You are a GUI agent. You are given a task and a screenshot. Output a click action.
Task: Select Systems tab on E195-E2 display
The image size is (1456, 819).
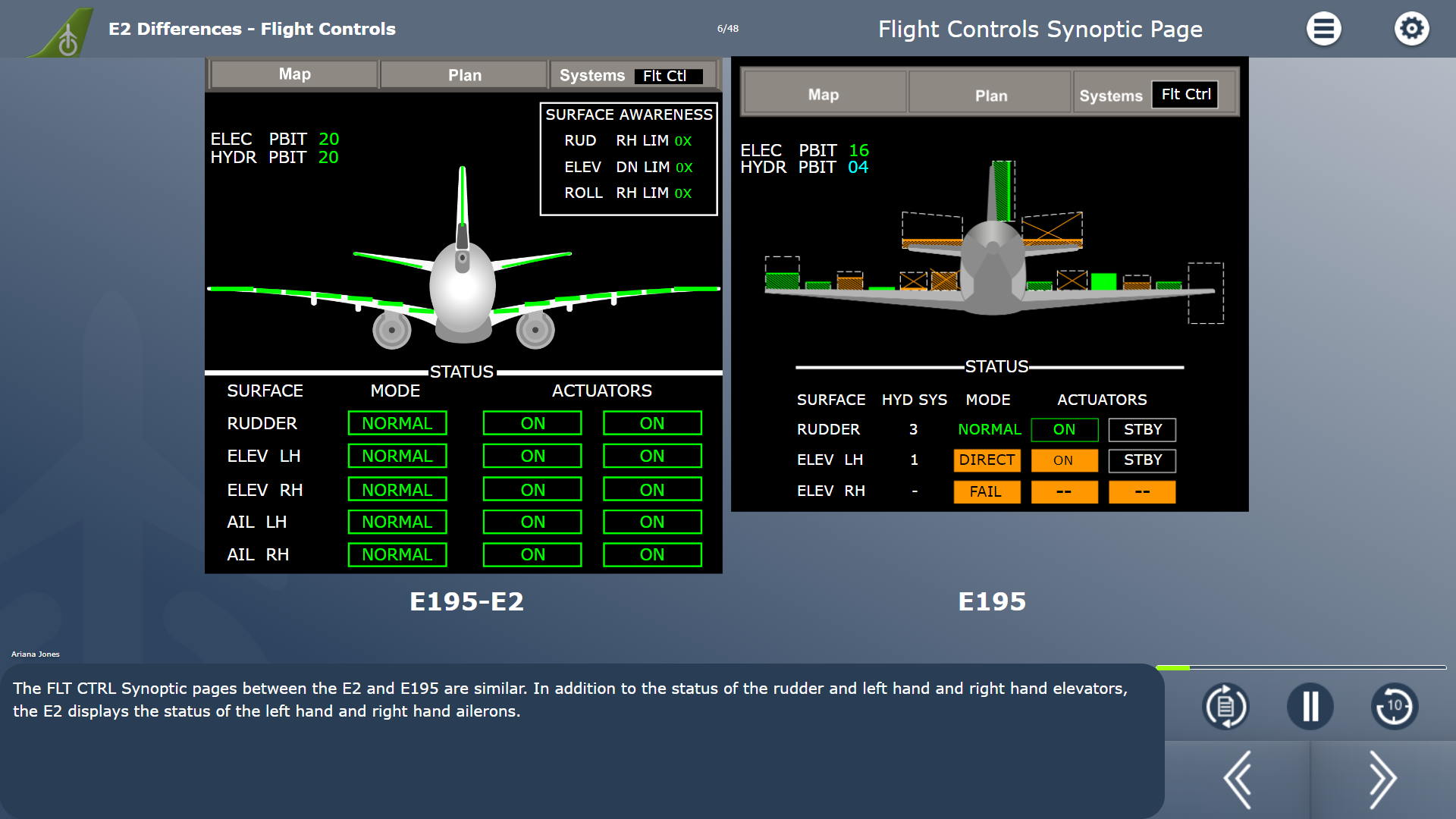[592, 76]
